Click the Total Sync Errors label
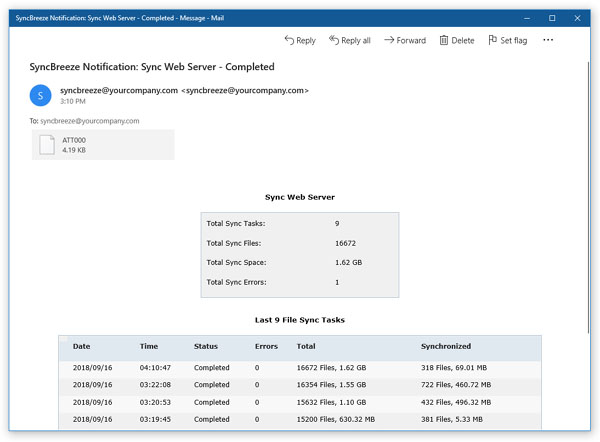 click(236, 282)
